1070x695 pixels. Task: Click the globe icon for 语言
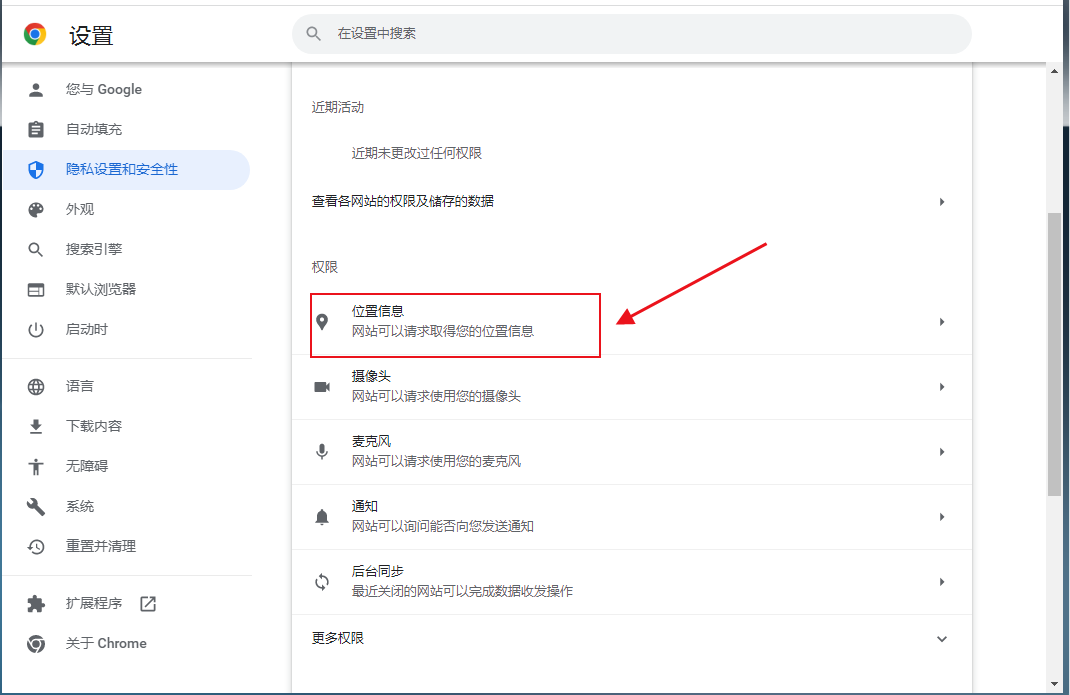pyautogui.click(x=35, y=386)
